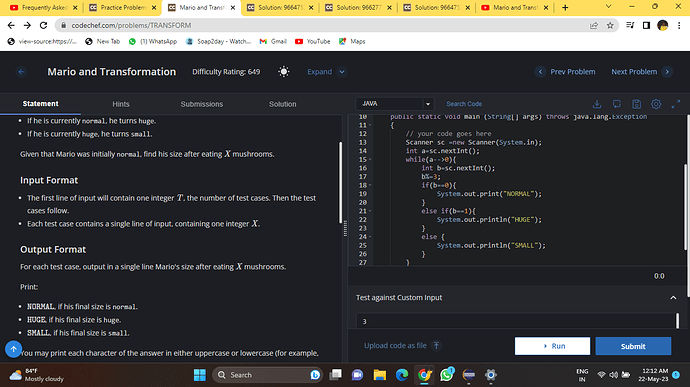The width and height of the screenshot is (690, 387).
Task: Go back using the arrow beside problem title
Action: [21, 72]
